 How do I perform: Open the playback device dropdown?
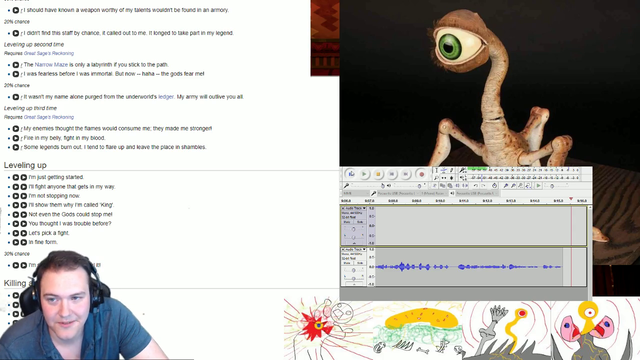coord(477,193)
